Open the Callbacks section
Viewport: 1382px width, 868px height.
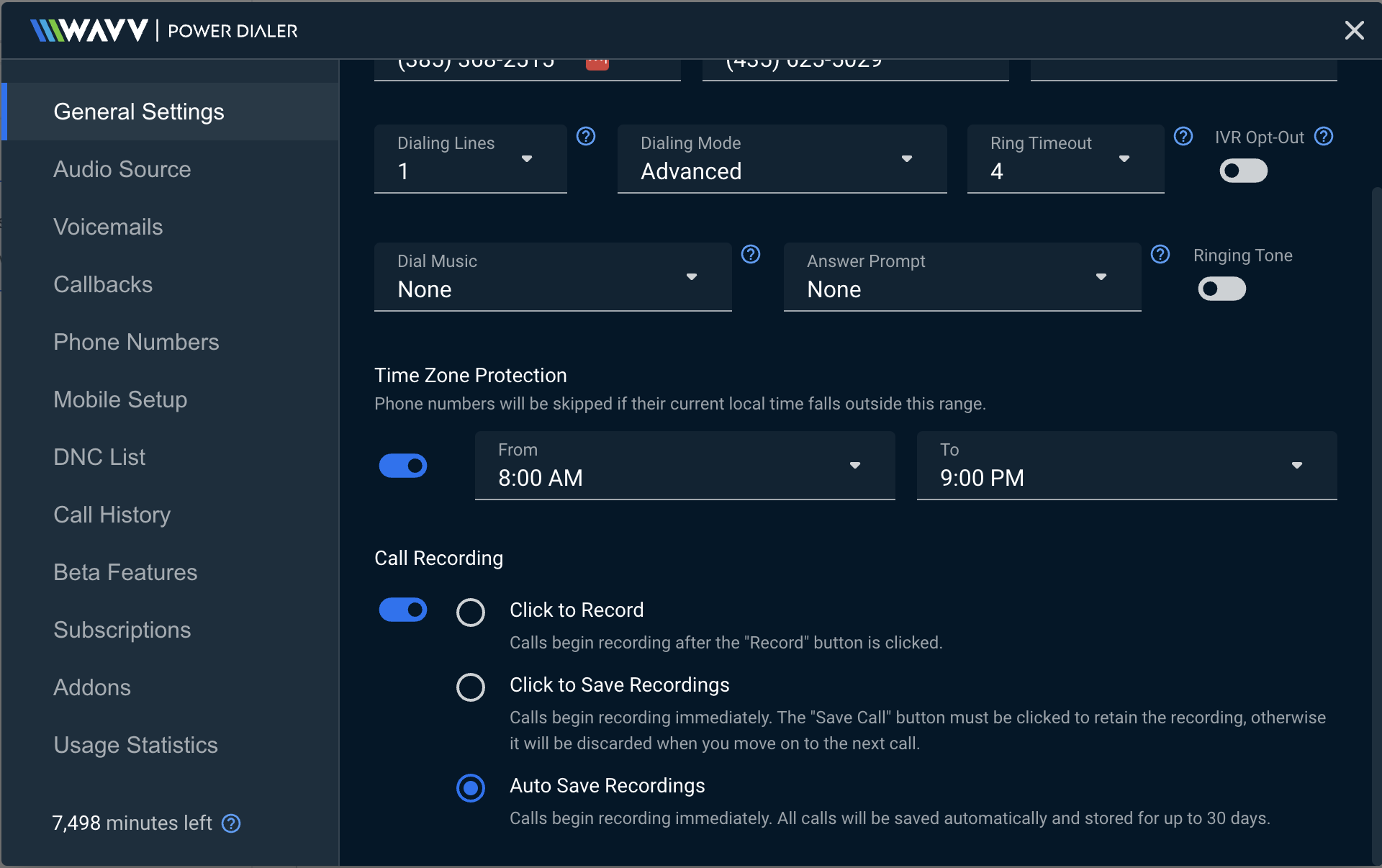point(170,284)
